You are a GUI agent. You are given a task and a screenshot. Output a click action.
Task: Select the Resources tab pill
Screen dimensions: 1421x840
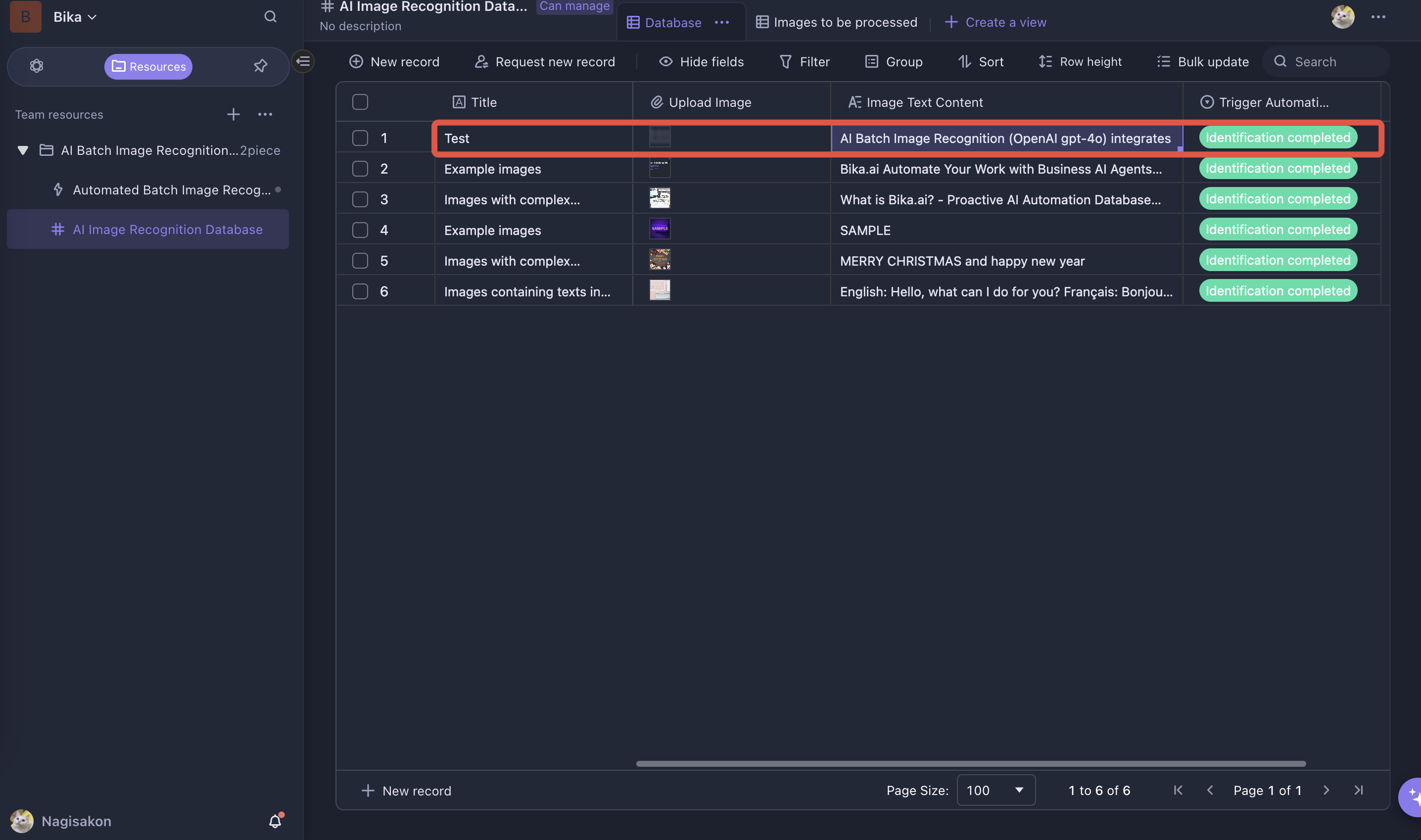tap(148, 66)
